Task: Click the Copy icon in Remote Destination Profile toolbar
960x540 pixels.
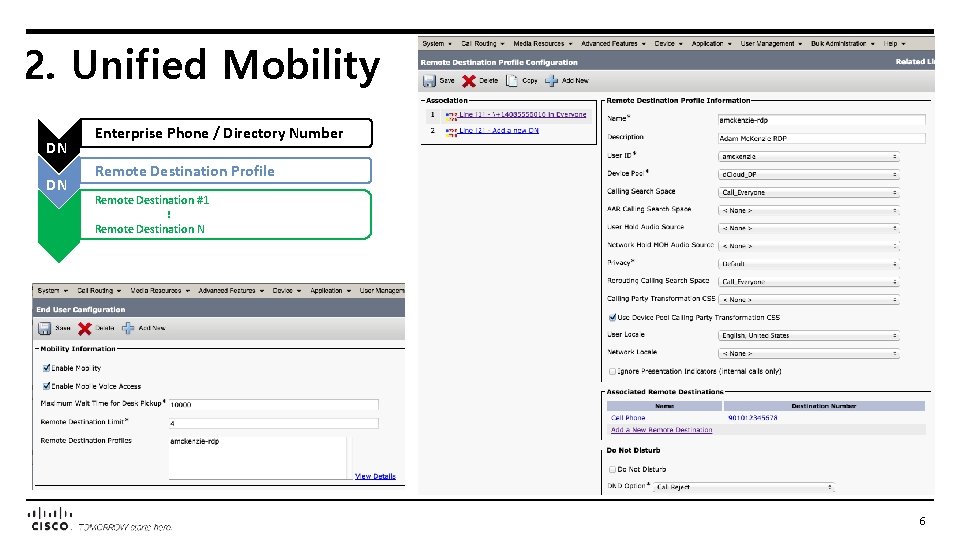Action: (512, 81)
